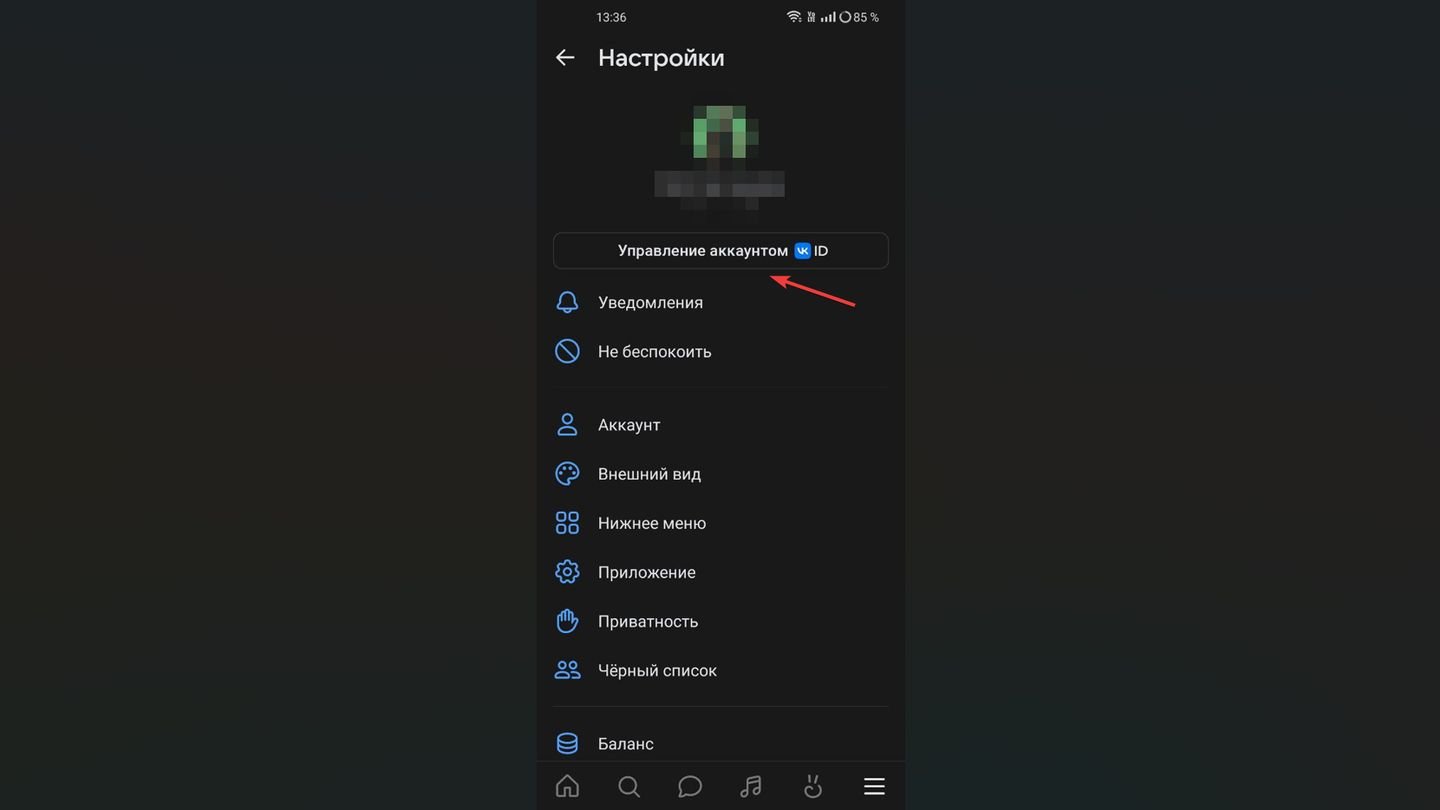This screenshot has width=1440, height=810.
Task: Tap the person icon beside Аккаунт
Action: (x=567, y=424)
